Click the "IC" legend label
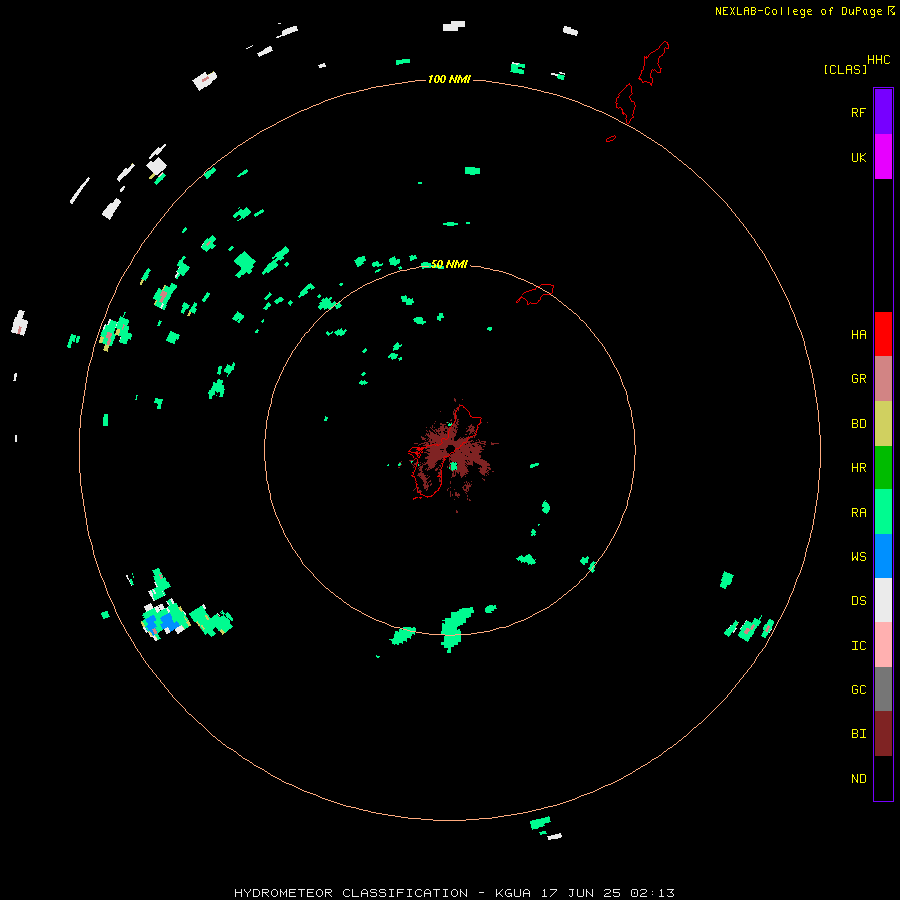The width and height of the screenshot is (900, 900). (858, 646)
